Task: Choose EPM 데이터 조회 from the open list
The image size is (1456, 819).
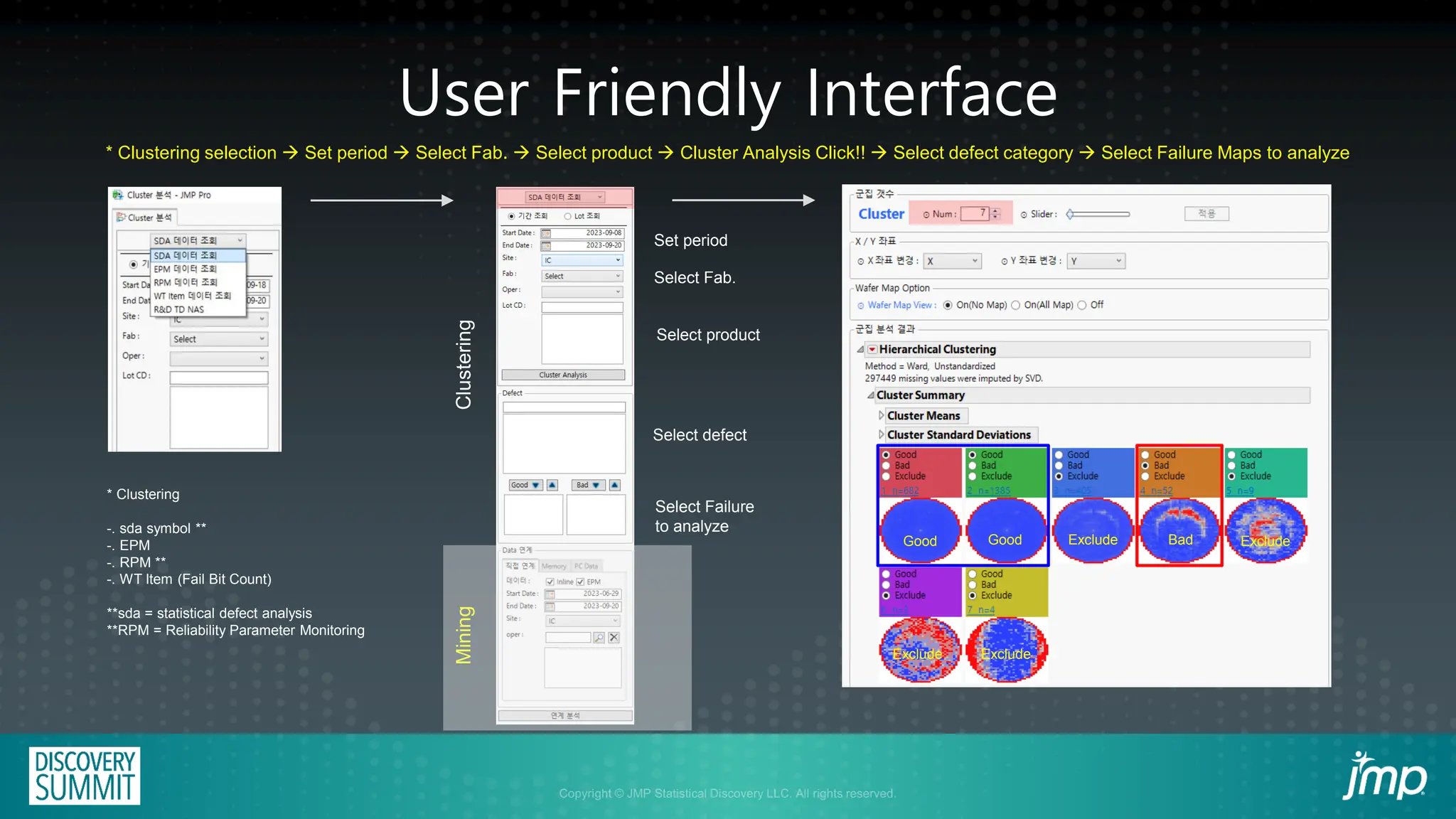Action: point(186,269)
